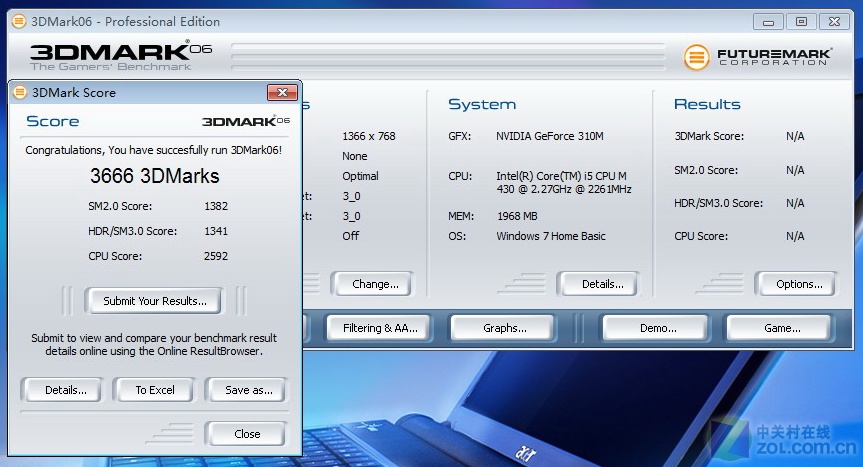Submit your benchmark results online
This screenshot has height=467, width=863.
[x=155, y=300]
